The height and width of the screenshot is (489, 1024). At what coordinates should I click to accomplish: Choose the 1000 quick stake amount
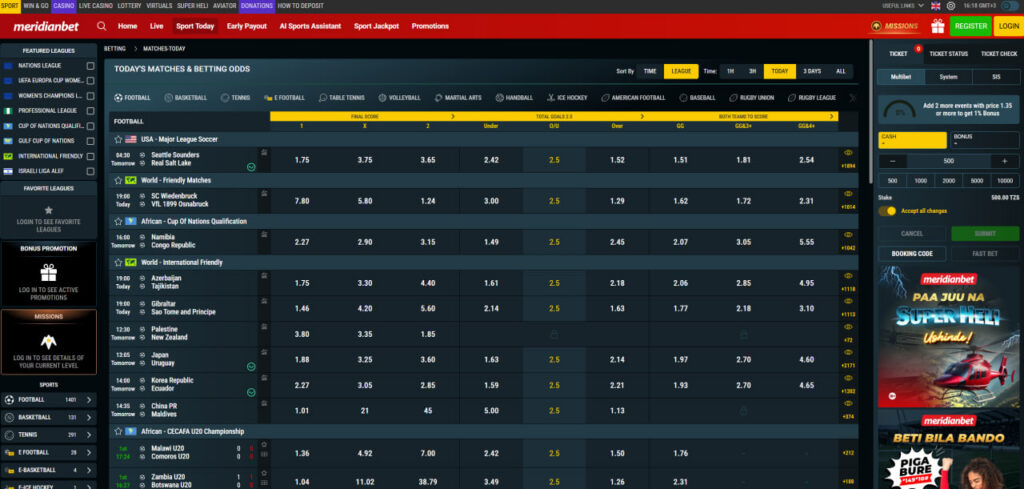(920, 181)
